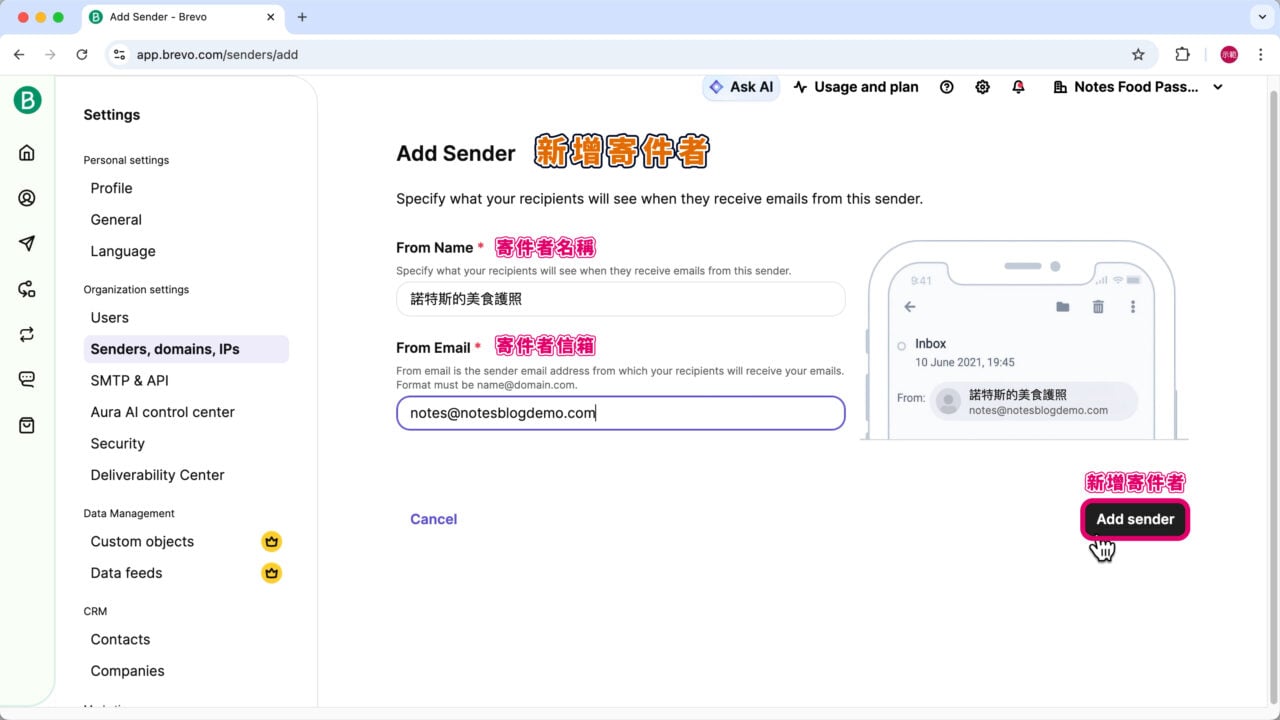
Task: Click the Cancel link
Action: click(433, 519)
